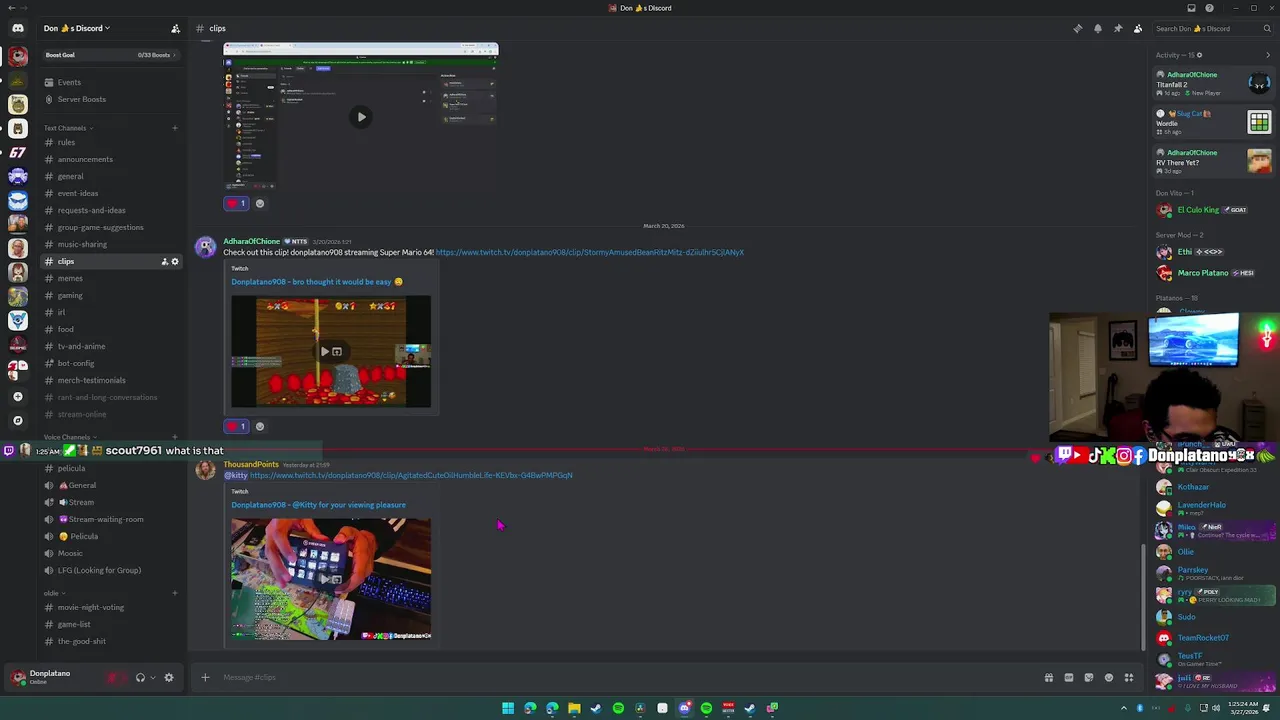Click AdharaOfChione username on Super Mario clip message
This screenshot has height=720, width=1280.
pyautogui.click(x=251, y=241)
